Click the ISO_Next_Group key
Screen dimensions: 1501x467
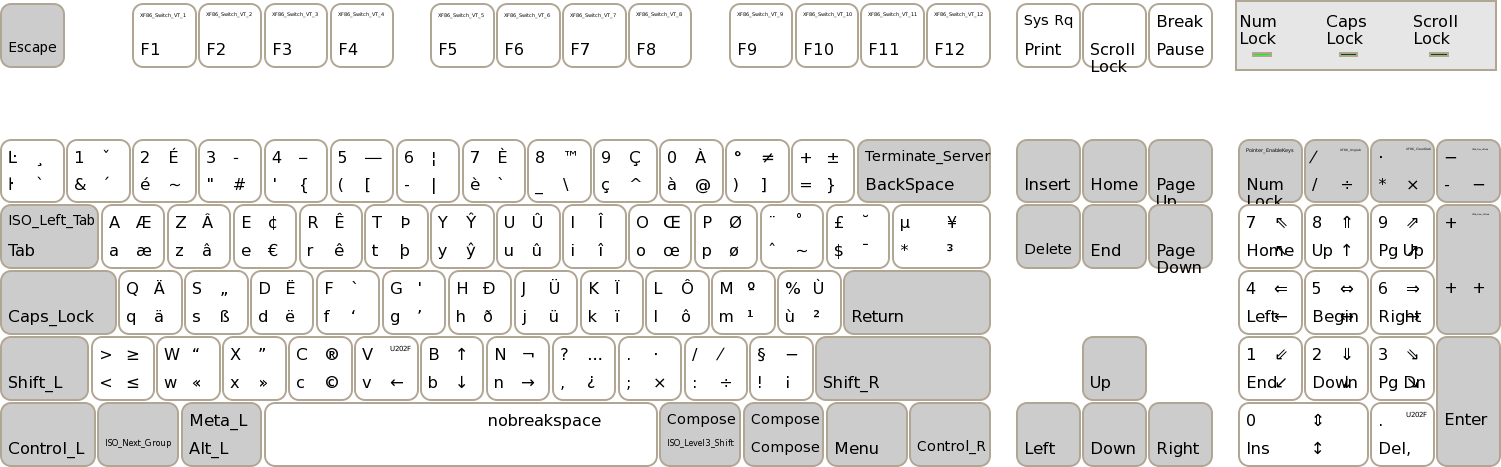[138, 434]
